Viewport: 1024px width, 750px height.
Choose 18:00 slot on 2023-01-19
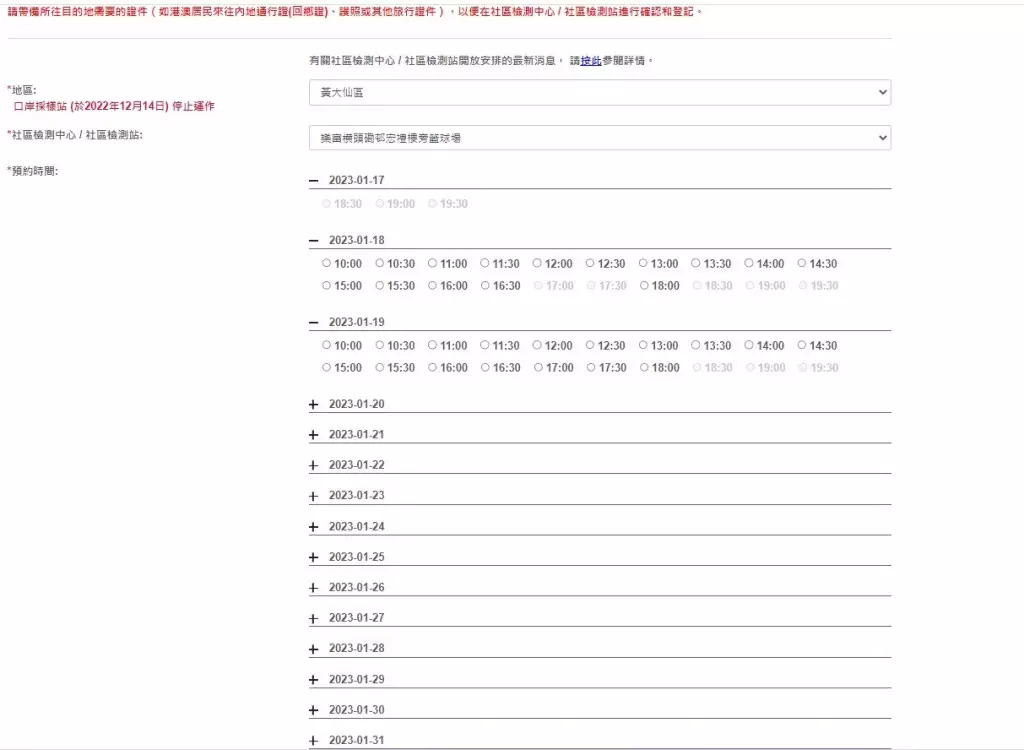644,368
